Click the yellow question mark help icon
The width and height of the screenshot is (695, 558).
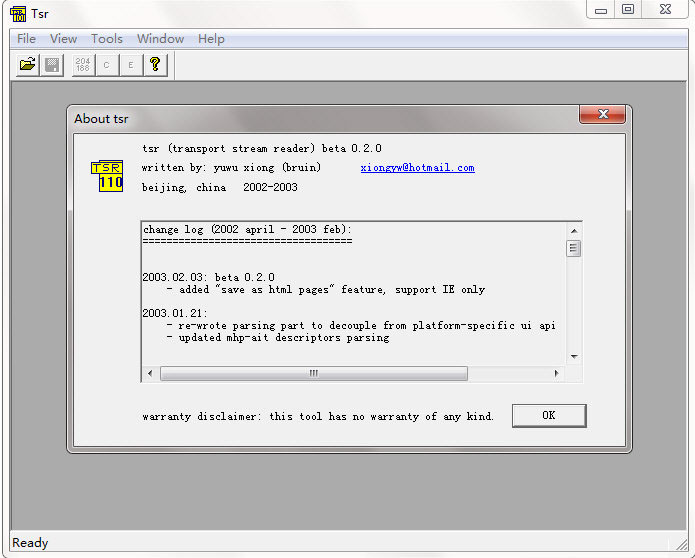point(155,65)
